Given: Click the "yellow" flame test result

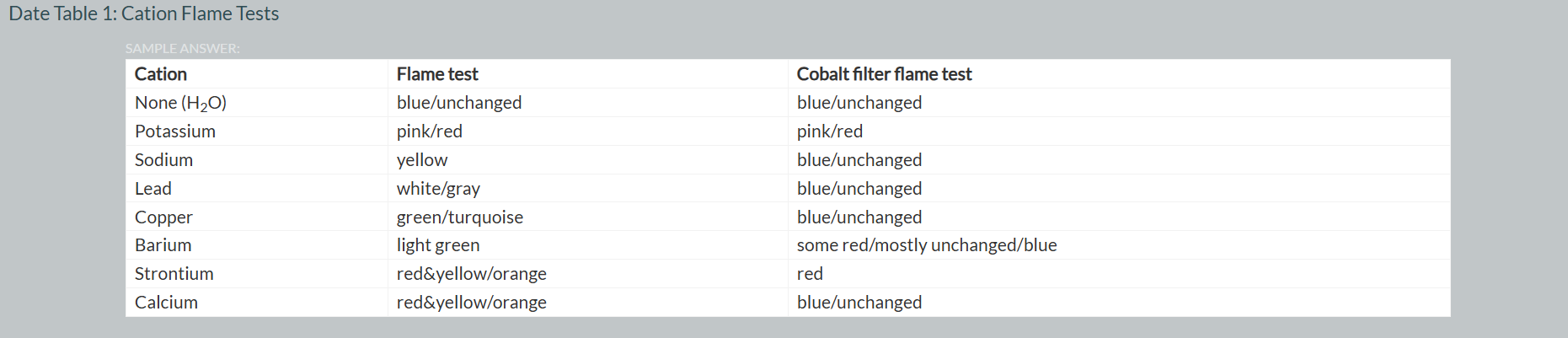Looking at the screenshot, I should (x=422, y=160).
